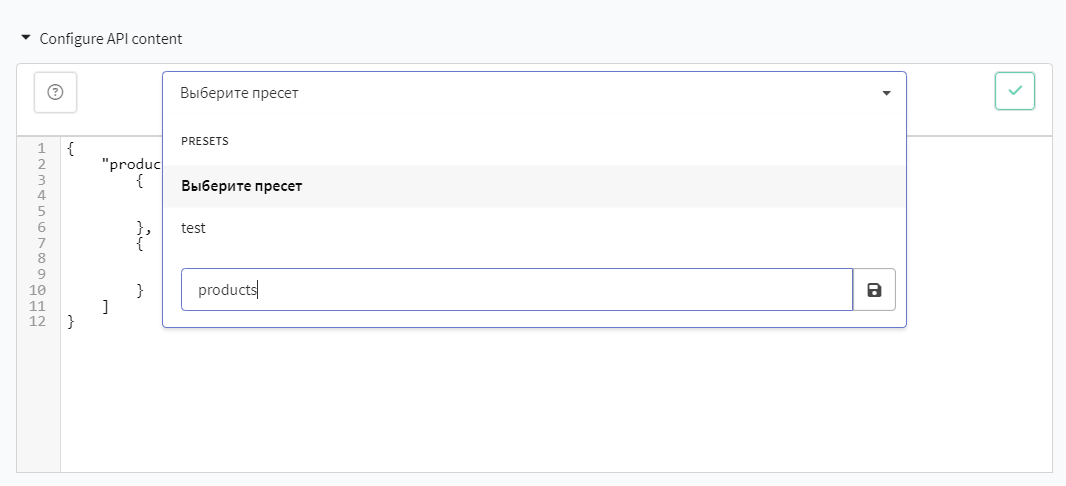Click the preset dropdown caret arrow
1066x486 pixels.
(x=887, y=93)
